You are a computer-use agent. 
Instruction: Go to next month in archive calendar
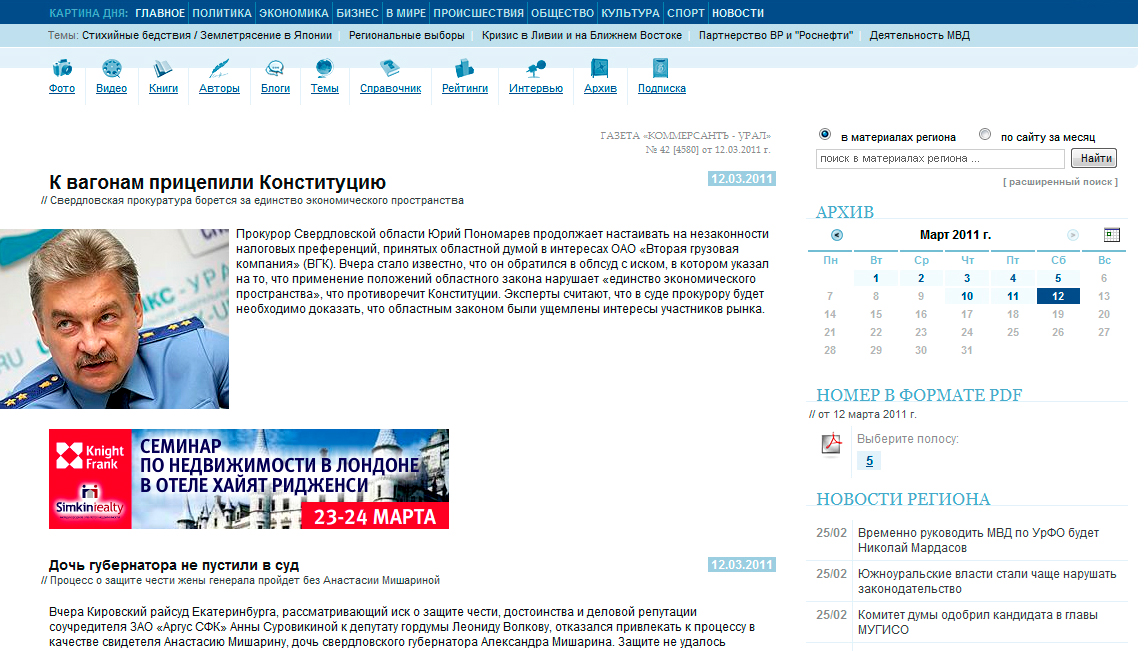tap(1072, 235)
